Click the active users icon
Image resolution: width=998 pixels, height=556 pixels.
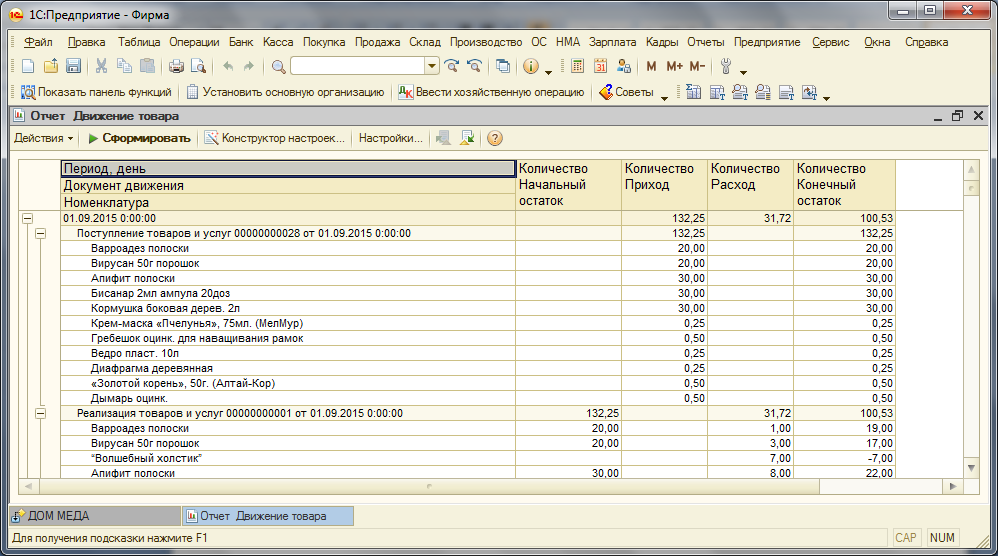[624, 66]
